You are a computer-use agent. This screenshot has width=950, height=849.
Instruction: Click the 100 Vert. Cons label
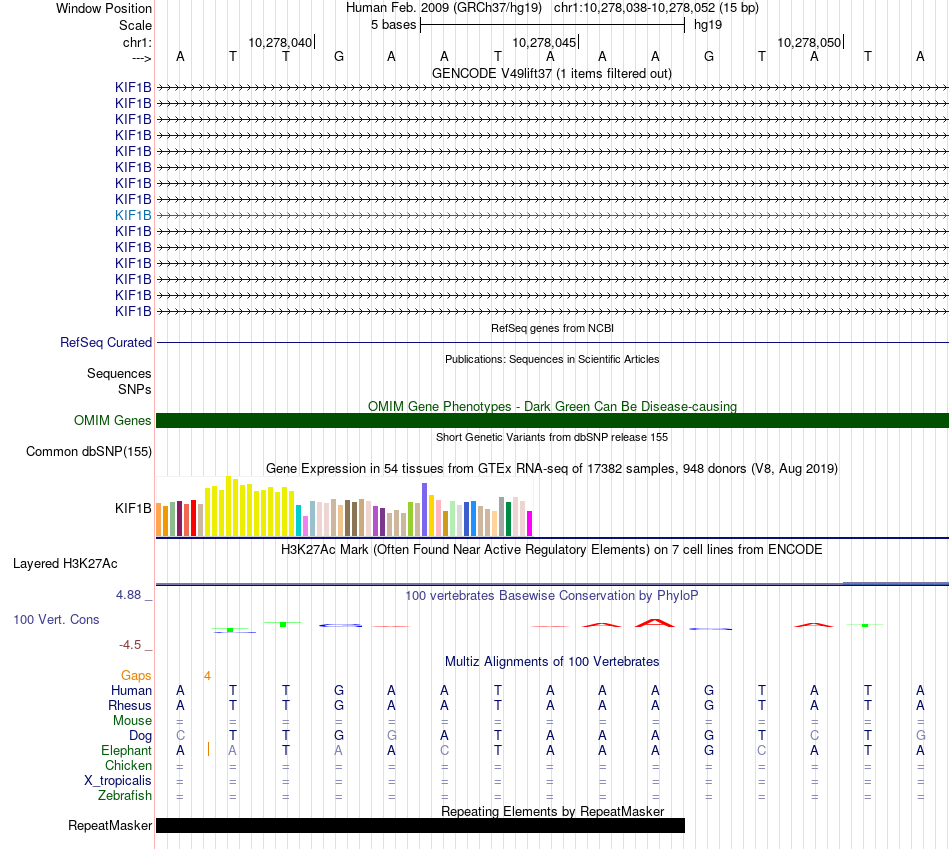tap(56, 619)
